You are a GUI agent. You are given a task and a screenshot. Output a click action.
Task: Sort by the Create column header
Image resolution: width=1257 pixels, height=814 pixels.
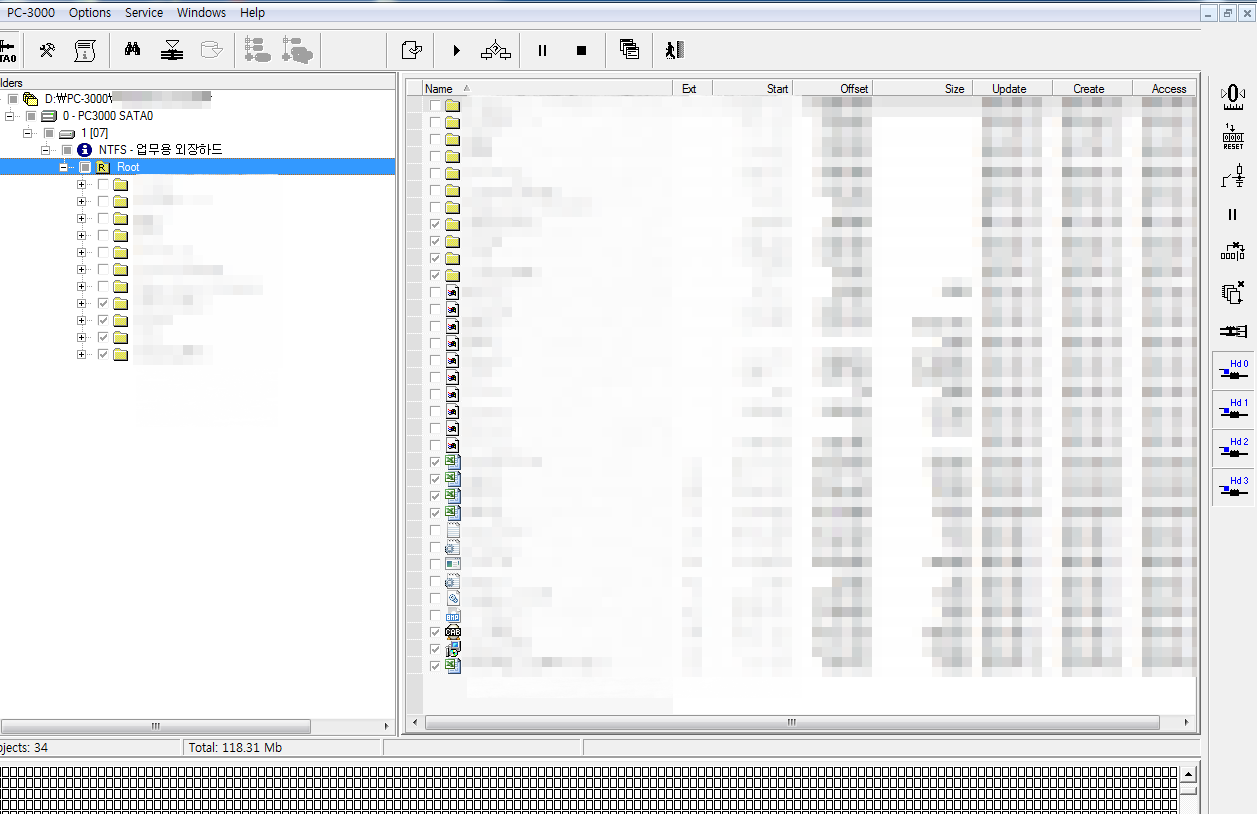point(1092,88)
